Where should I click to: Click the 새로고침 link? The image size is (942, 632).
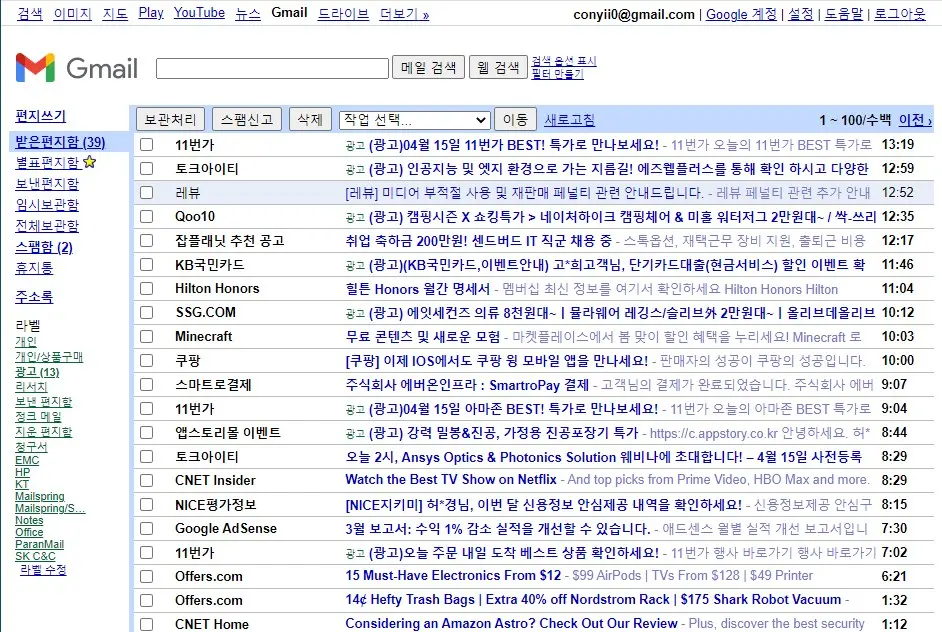(570, 120)
